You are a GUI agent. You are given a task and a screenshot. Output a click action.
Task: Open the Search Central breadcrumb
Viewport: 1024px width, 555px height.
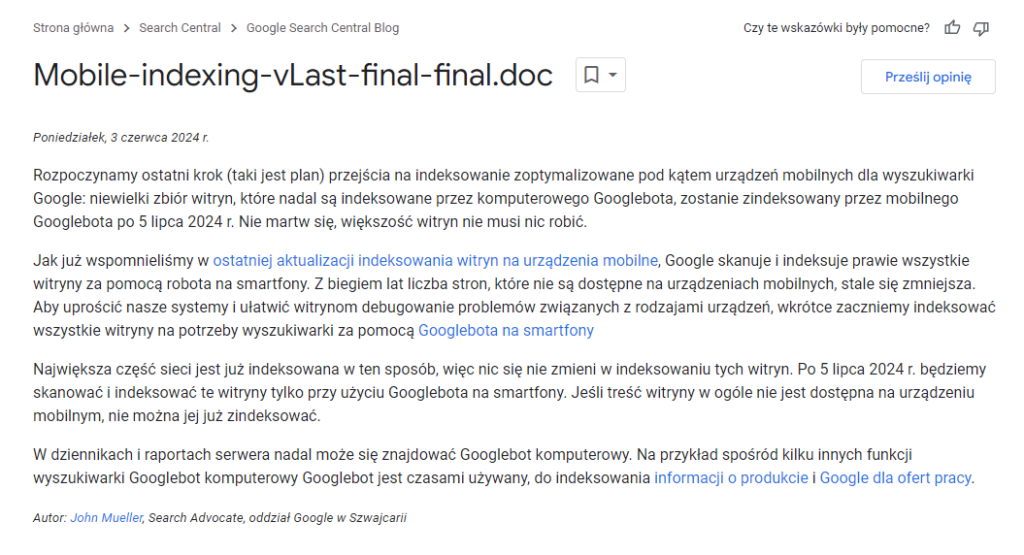point(180,28)
